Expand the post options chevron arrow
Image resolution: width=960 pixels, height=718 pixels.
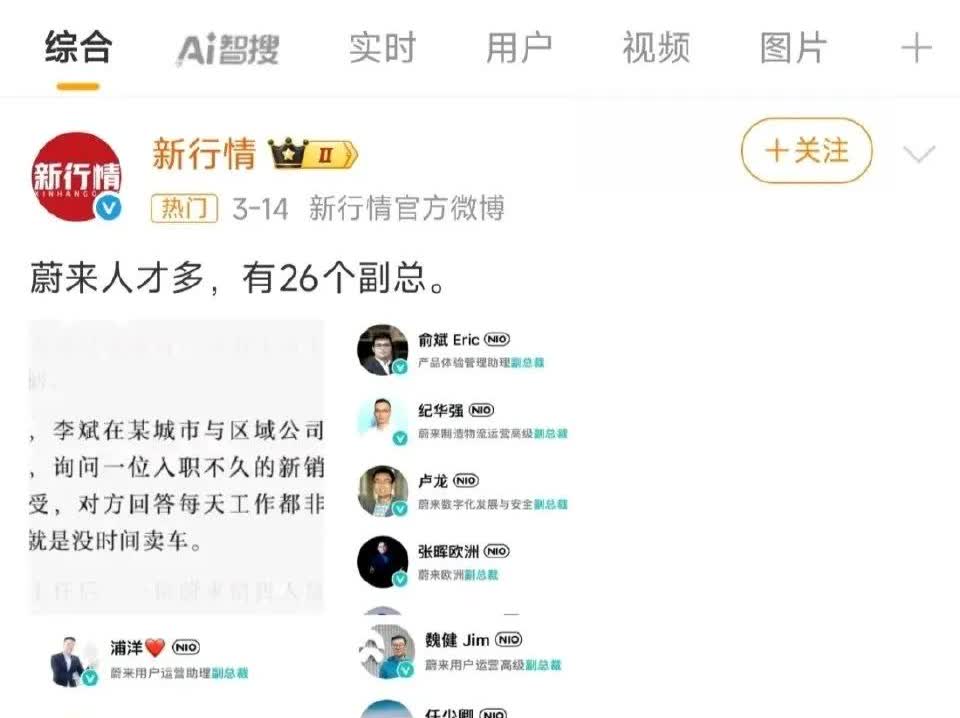(919, 154)
